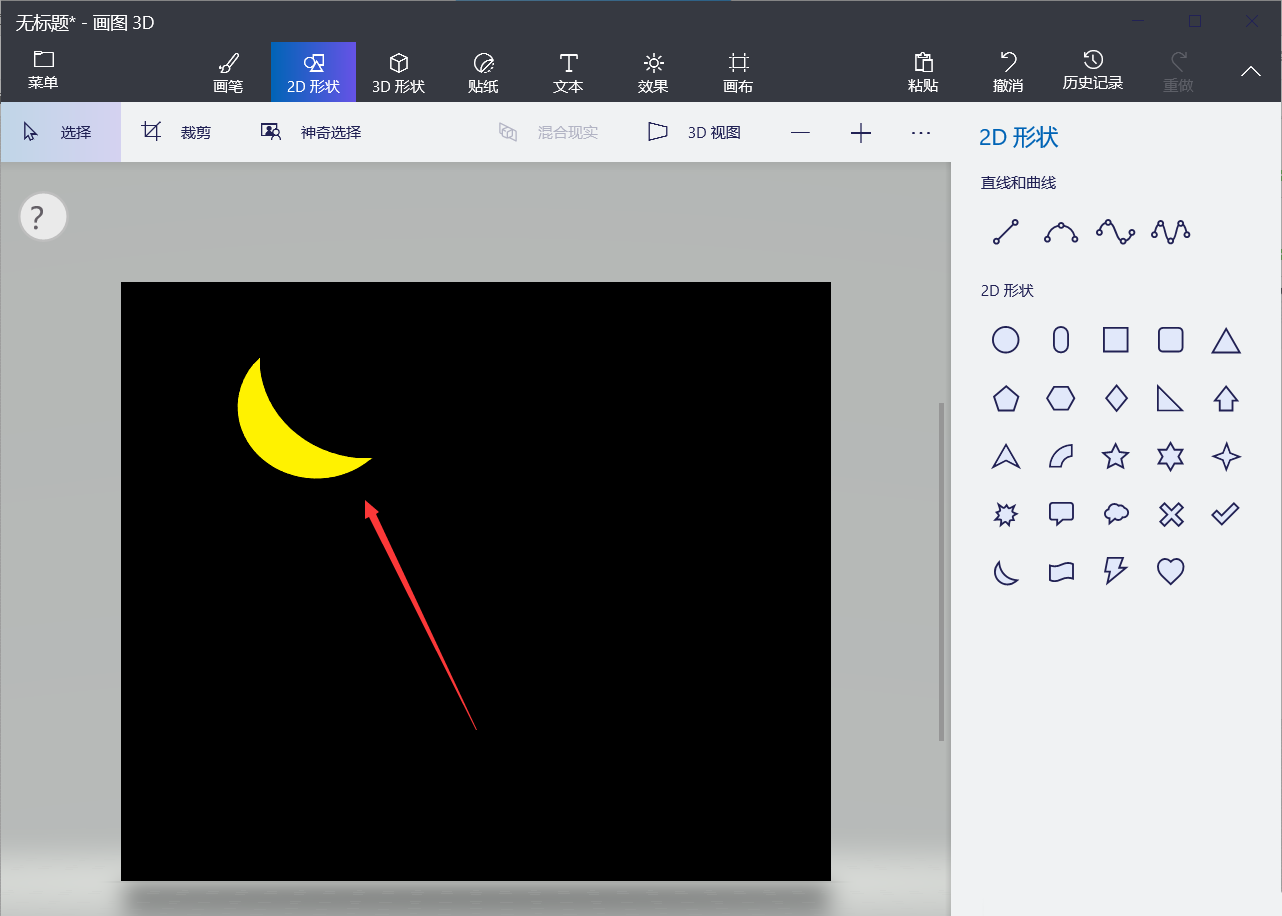The height and width of the screenshot is (916, 1282).
Task: Zoom in with the plus button
Action: (861, 133)
